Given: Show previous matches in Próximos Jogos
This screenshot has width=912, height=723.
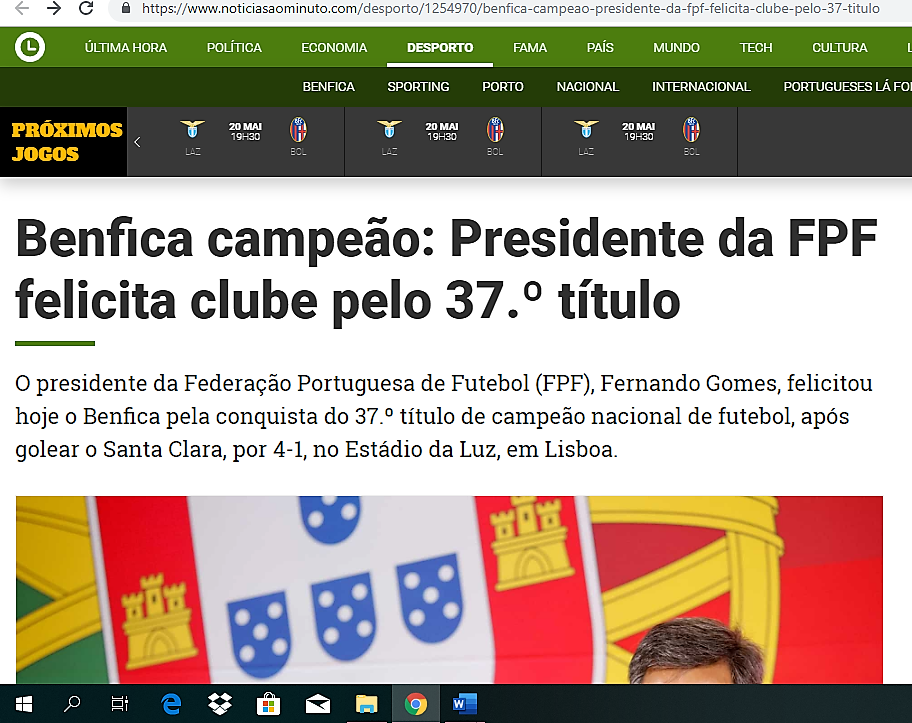Looking at the screenshot, I should [x=137, y=142].
